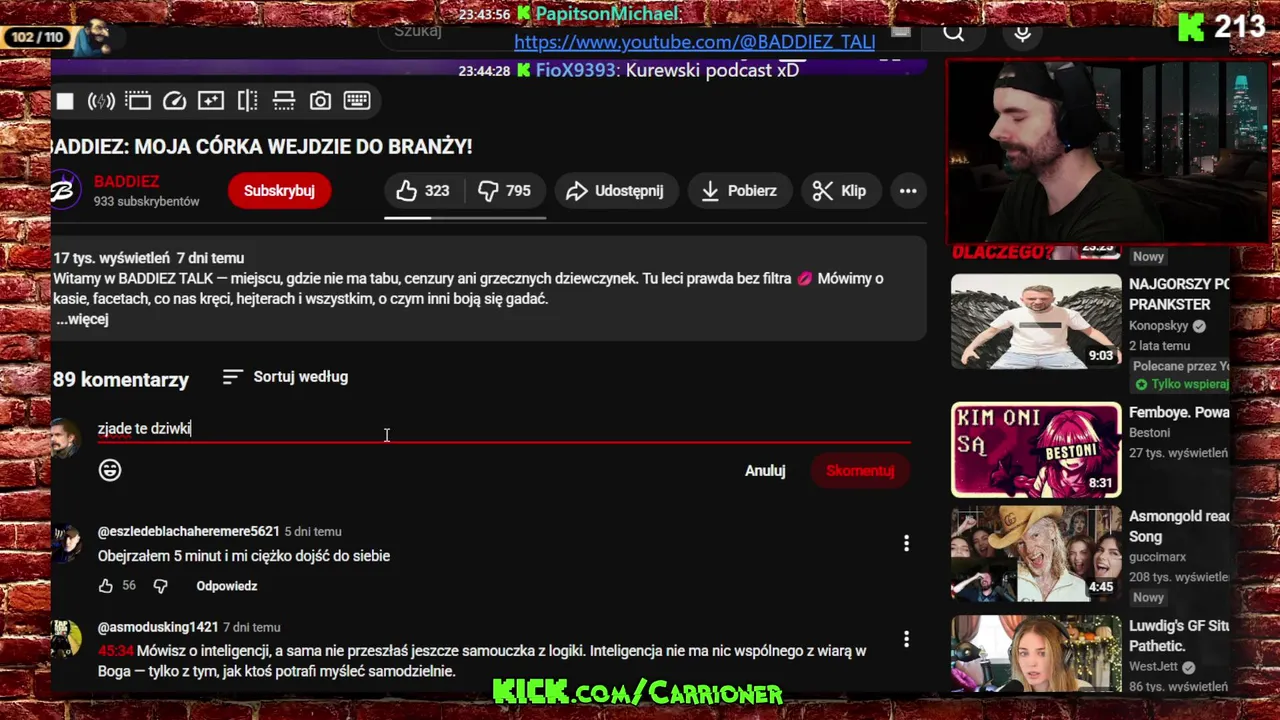Image resolution: width=1280 pixels, height=720 pixels.
Task: Click the vertical split mirror icon
Action: (x=247, y=101)
